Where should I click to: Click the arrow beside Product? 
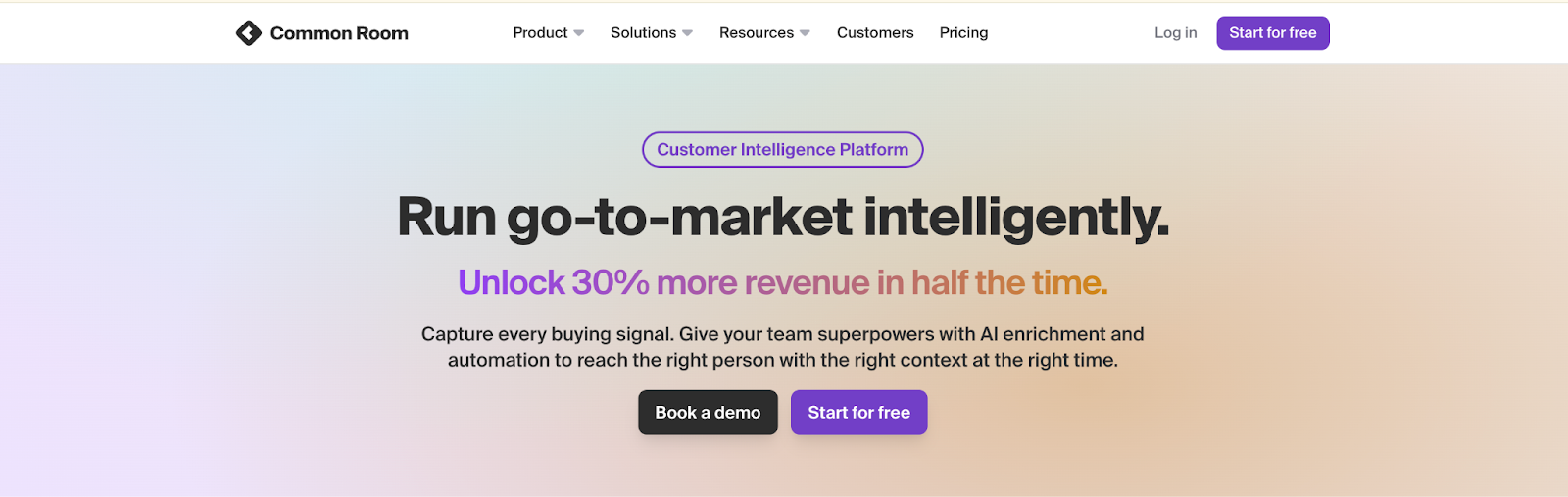click(579, 33)
